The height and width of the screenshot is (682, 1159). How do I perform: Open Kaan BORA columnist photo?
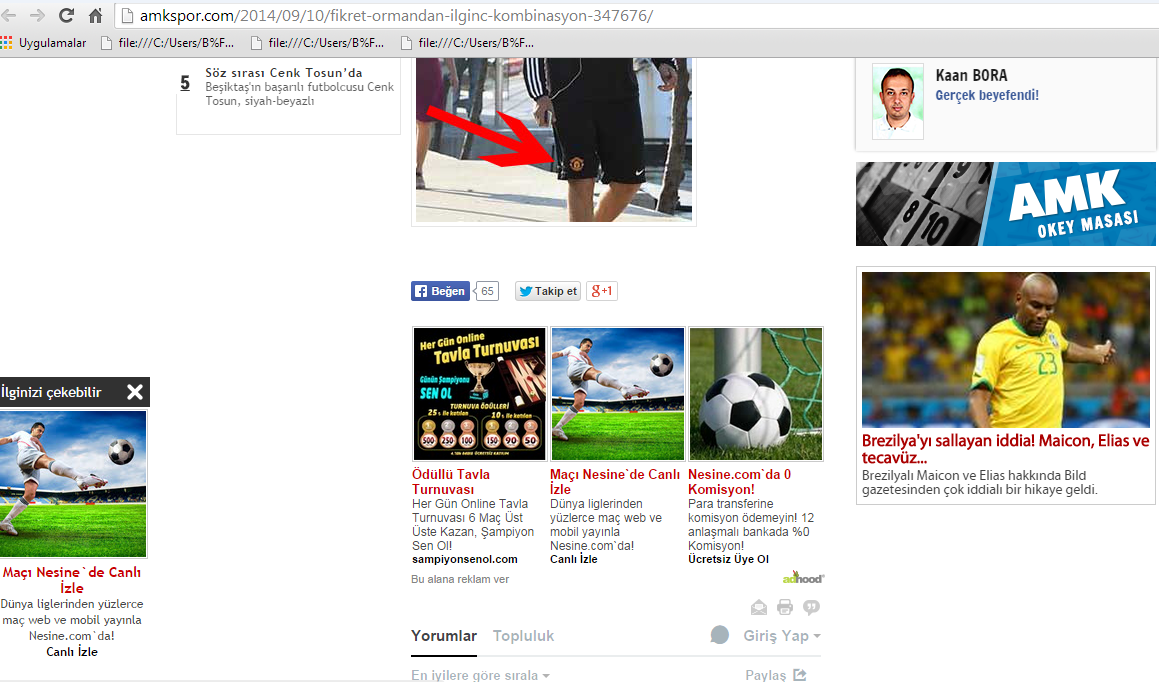pos(897,101)
